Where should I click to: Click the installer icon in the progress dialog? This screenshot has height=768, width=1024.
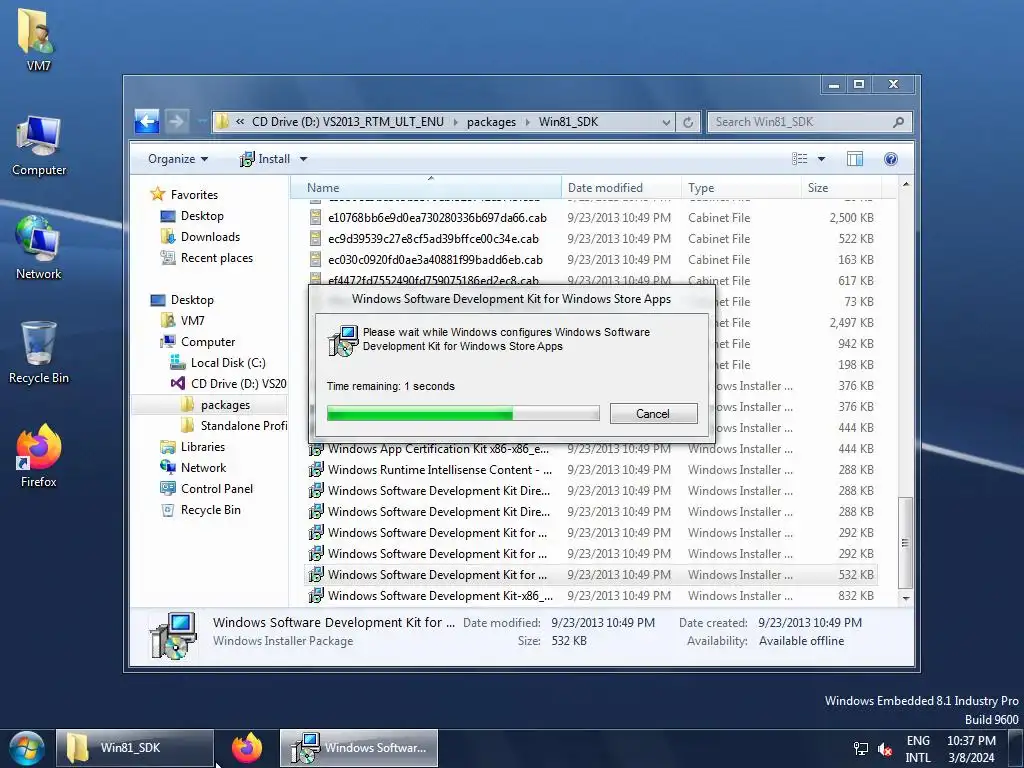tap(343, 340)
